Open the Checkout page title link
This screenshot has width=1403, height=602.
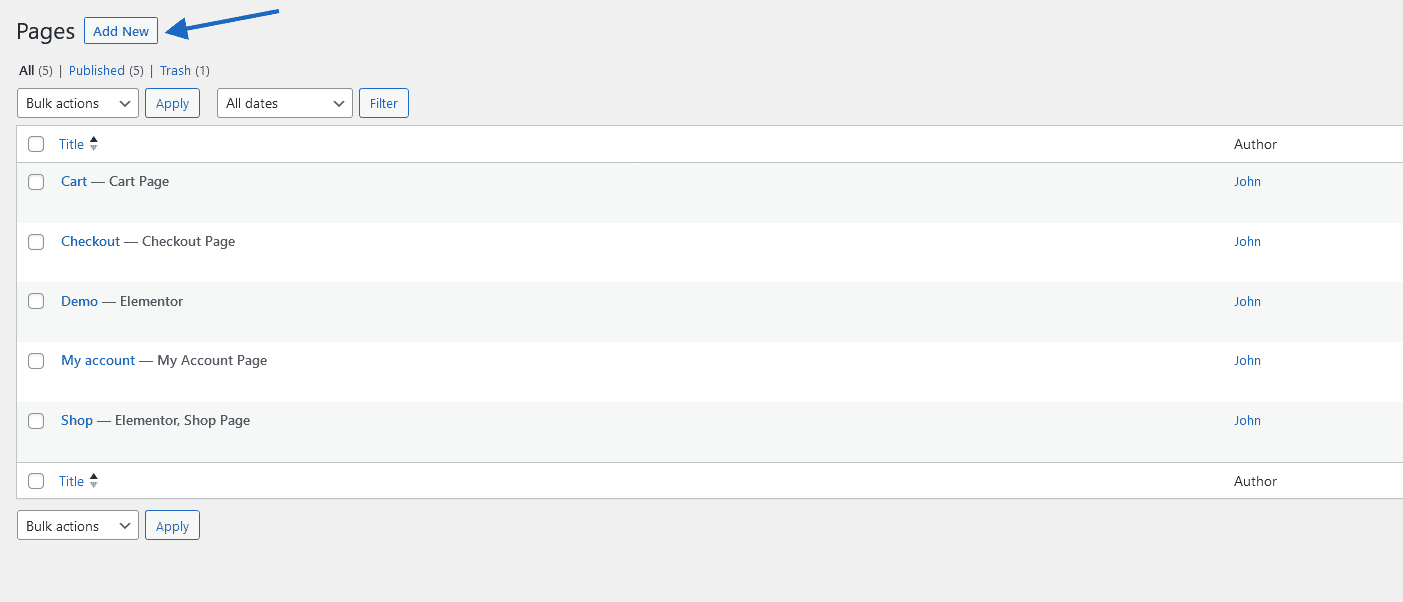90,241
